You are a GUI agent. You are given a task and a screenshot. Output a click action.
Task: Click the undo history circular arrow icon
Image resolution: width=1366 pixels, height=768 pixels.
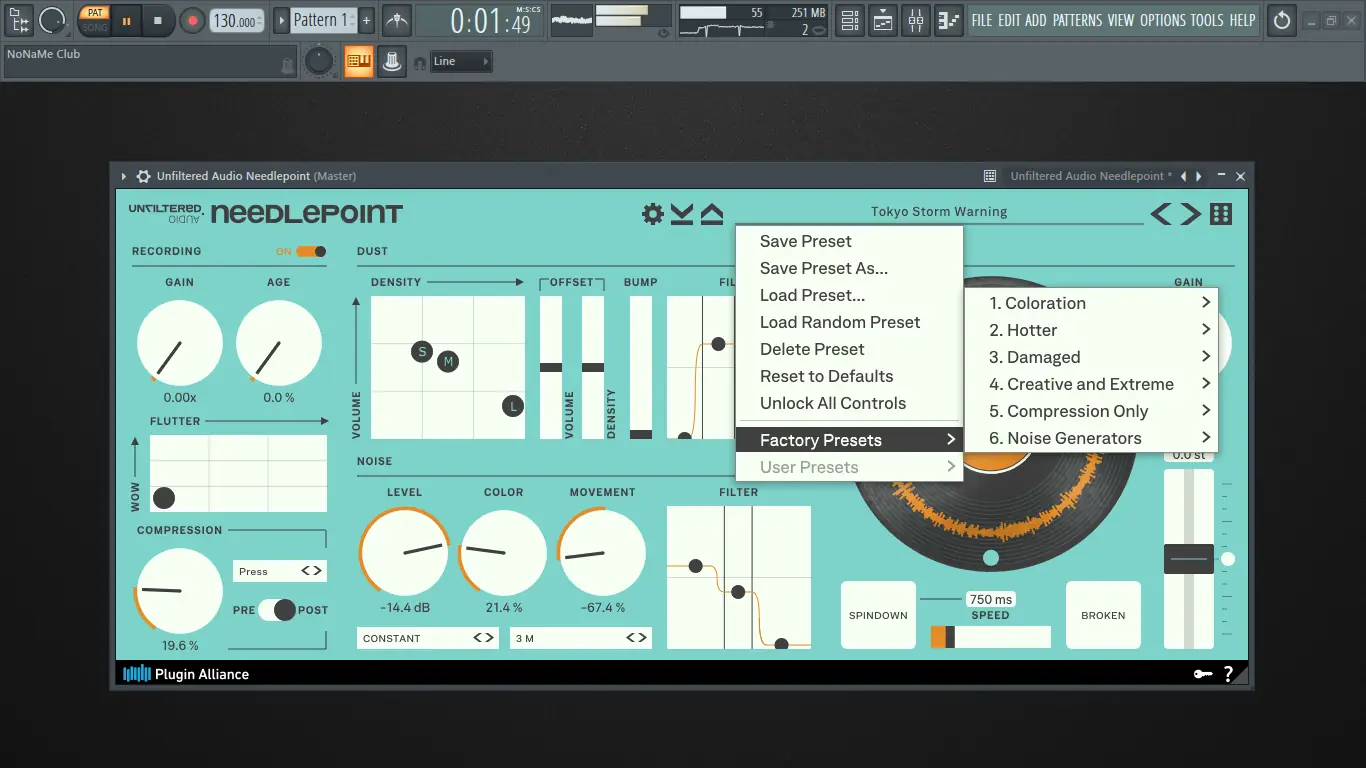pyautogui.click(x=1282, y=20)
